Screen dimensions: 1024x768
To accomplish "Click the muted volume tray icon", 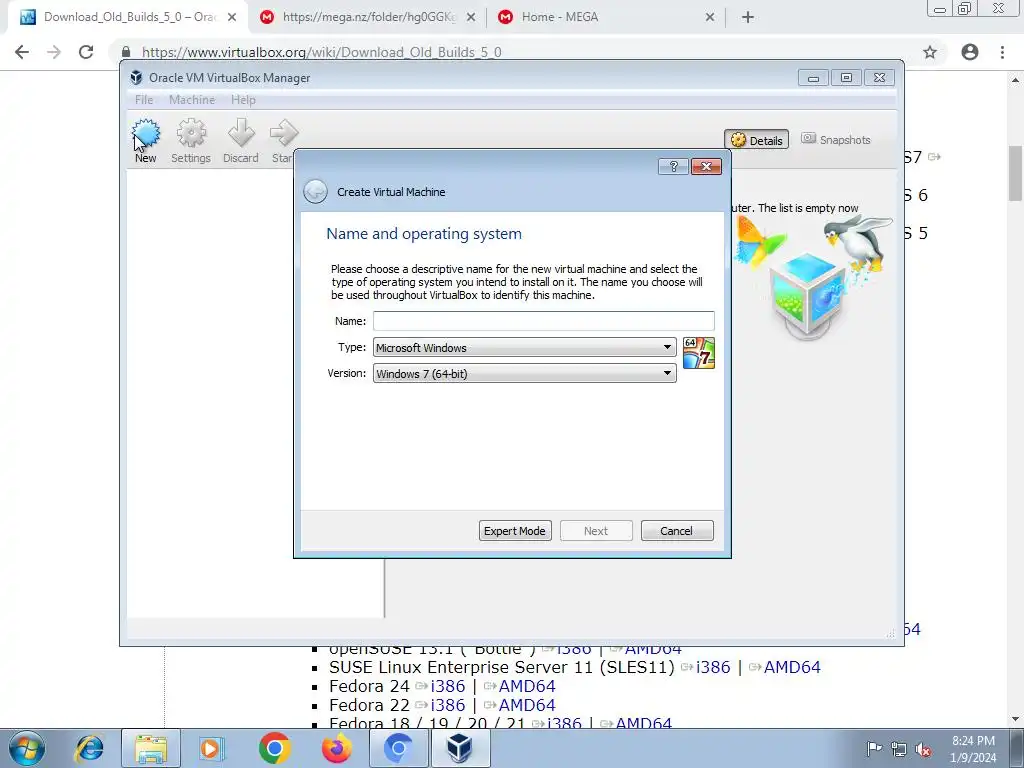I will click(923, 750).
